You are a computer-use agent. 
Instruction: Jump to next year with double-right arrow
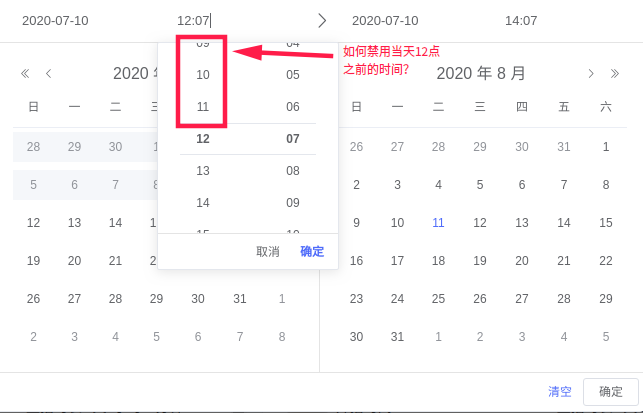pos(614,74)
